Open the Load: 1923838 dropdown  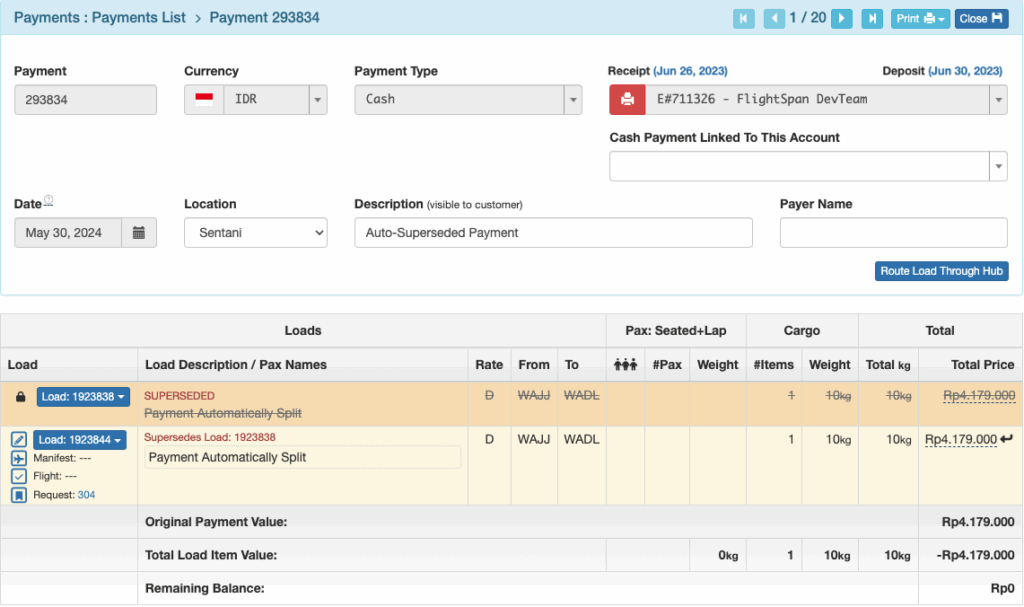[x=83, y=397]
